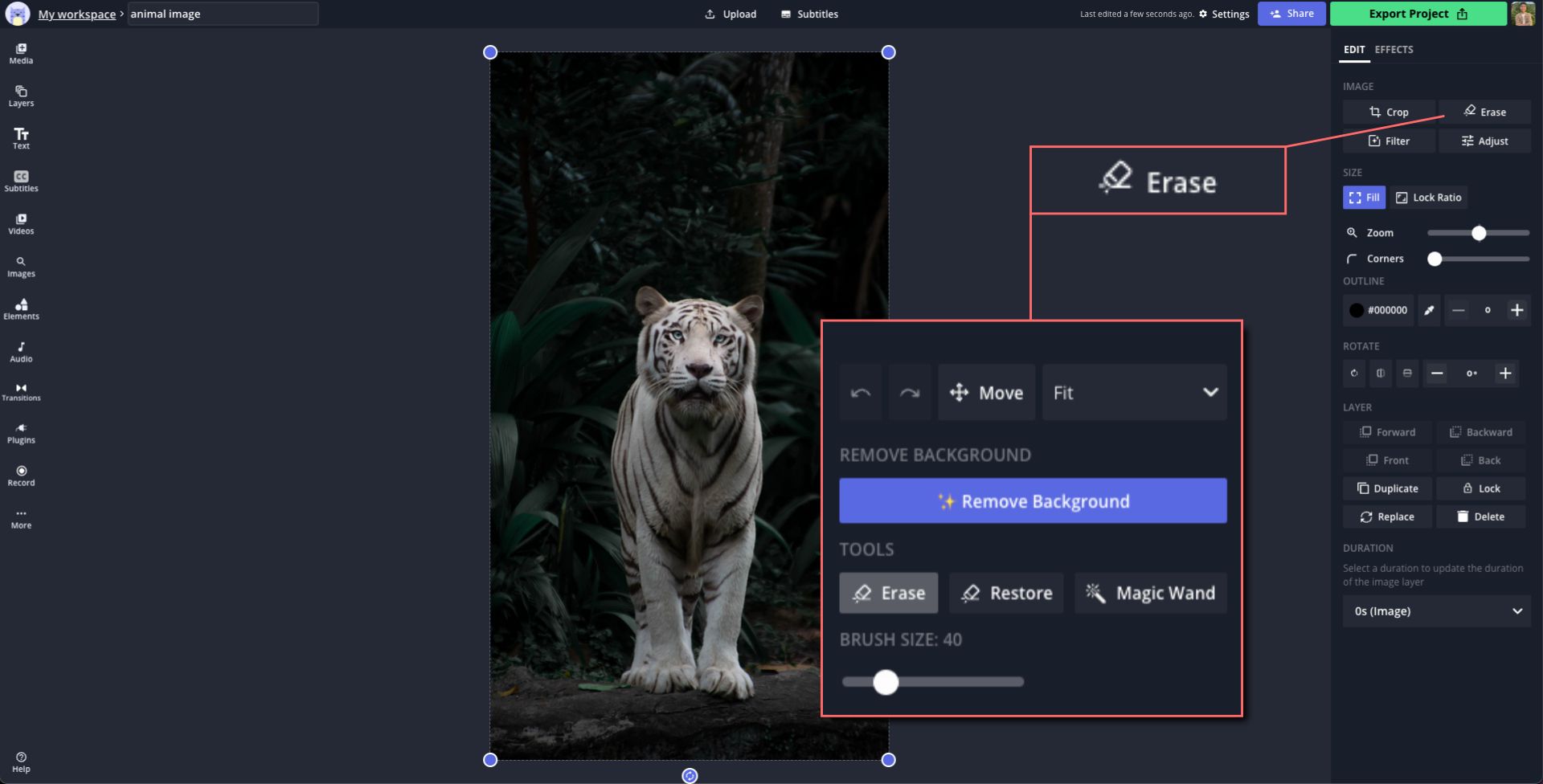Select the EDIT tab
The width and height of the screenshot is (1543, 784).
[1354, 50]
